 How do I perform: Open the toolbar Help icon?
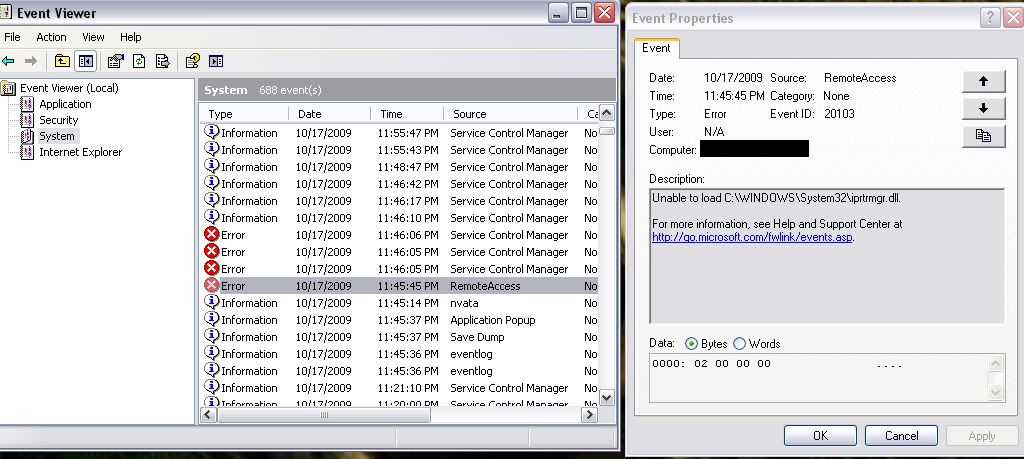tap(193, 61)
